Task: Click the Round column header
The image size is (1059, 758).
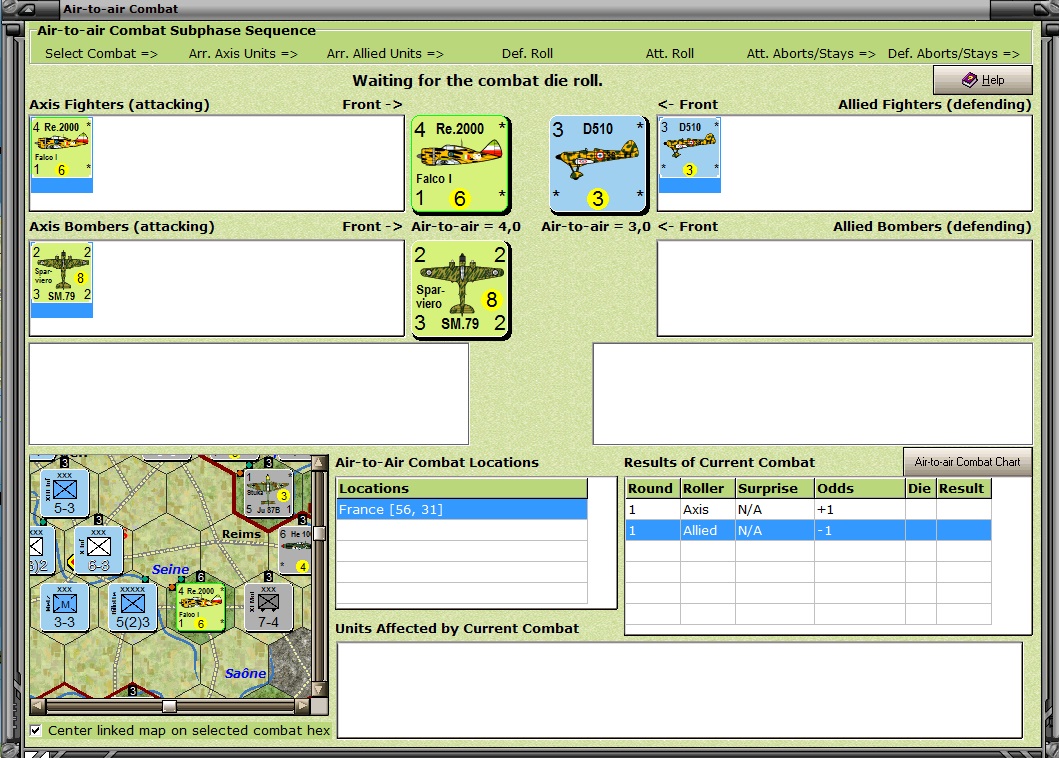Action: click(652, 488)
